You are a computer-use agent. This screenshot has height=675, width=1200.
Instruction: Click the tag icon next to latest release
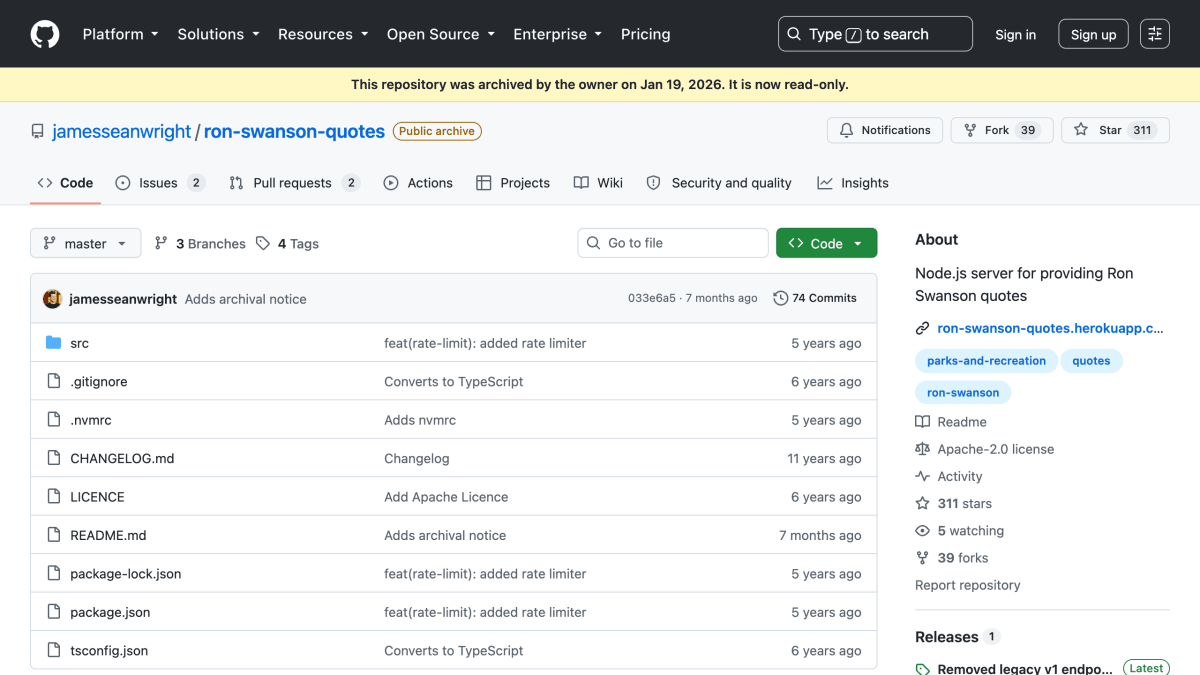pos(922,669)
